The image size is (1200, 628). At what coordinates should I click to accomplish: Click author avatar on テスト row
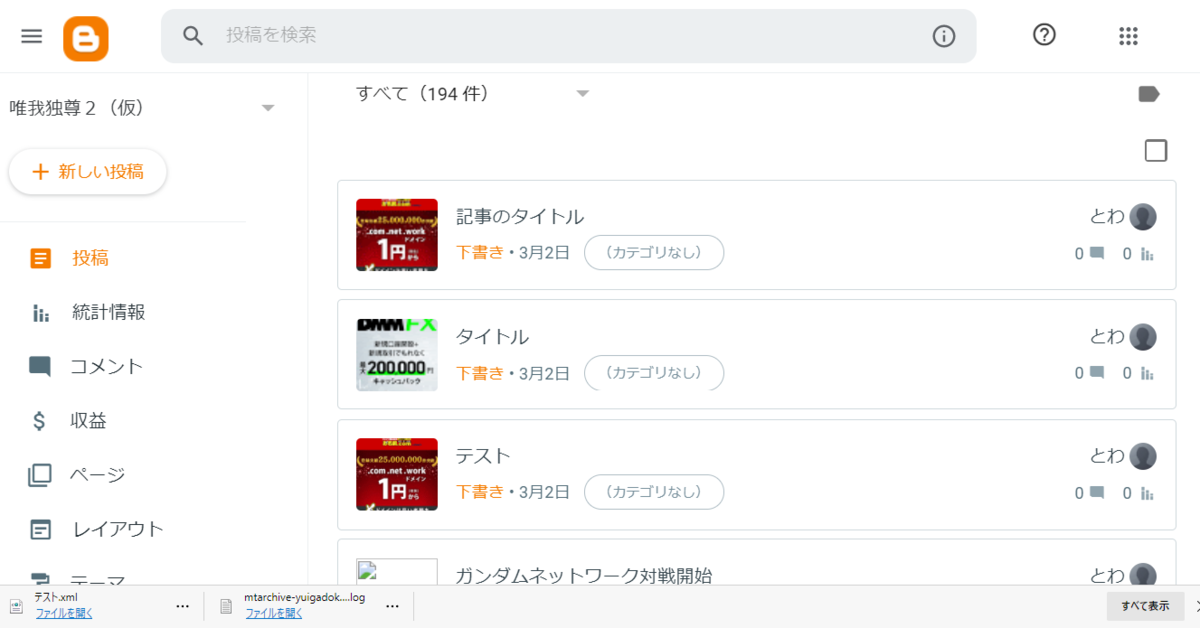coord(1143,456)
